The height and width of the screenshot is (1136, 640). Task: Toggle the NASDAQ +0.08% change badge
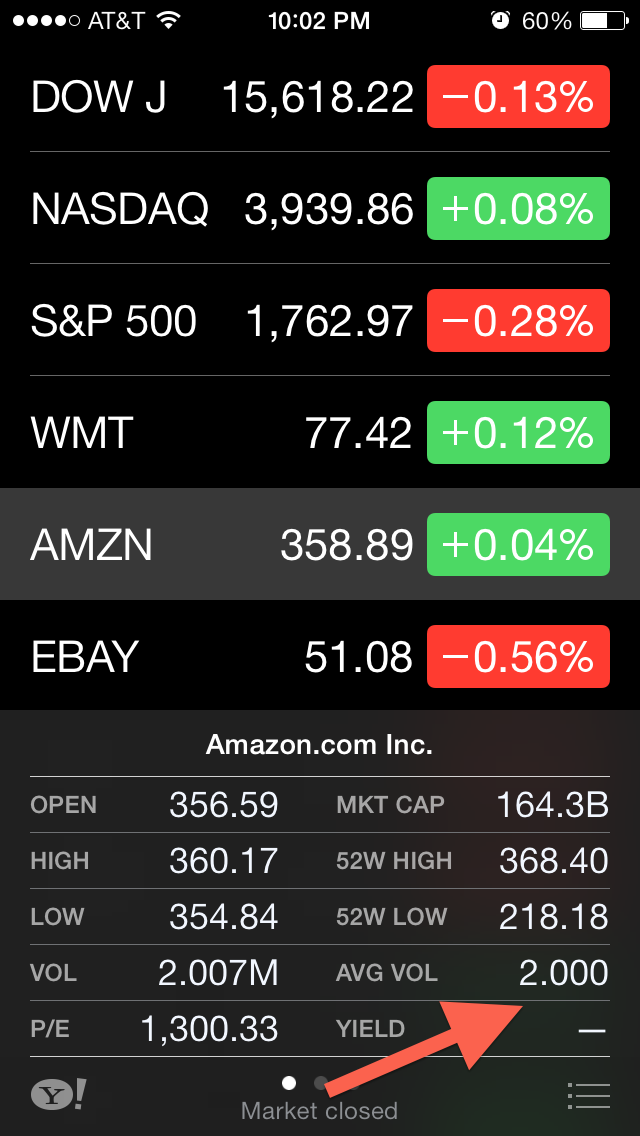click(518, 209)
